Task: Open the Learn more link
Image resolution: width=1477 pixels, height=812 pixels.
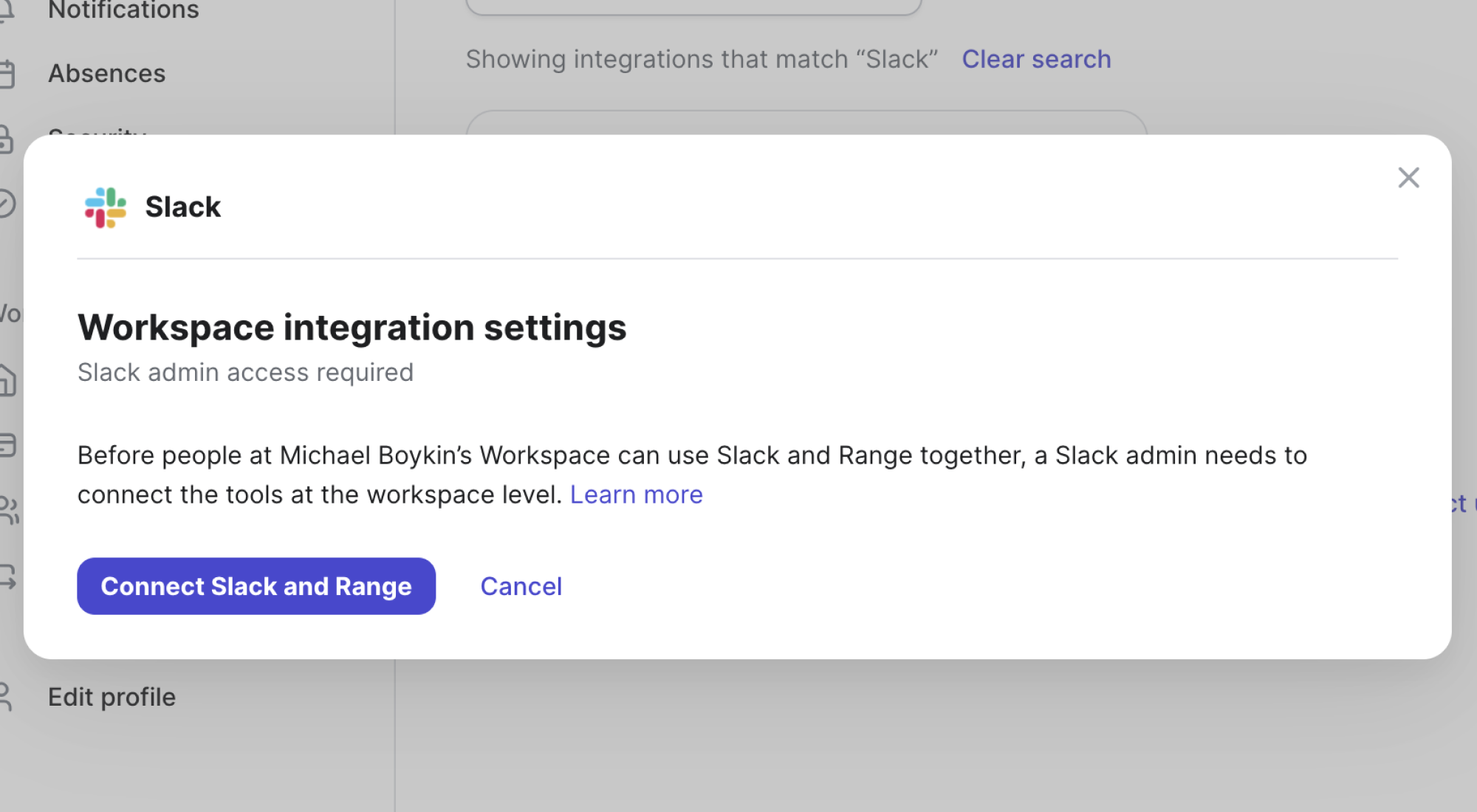Action: (637, 494)
